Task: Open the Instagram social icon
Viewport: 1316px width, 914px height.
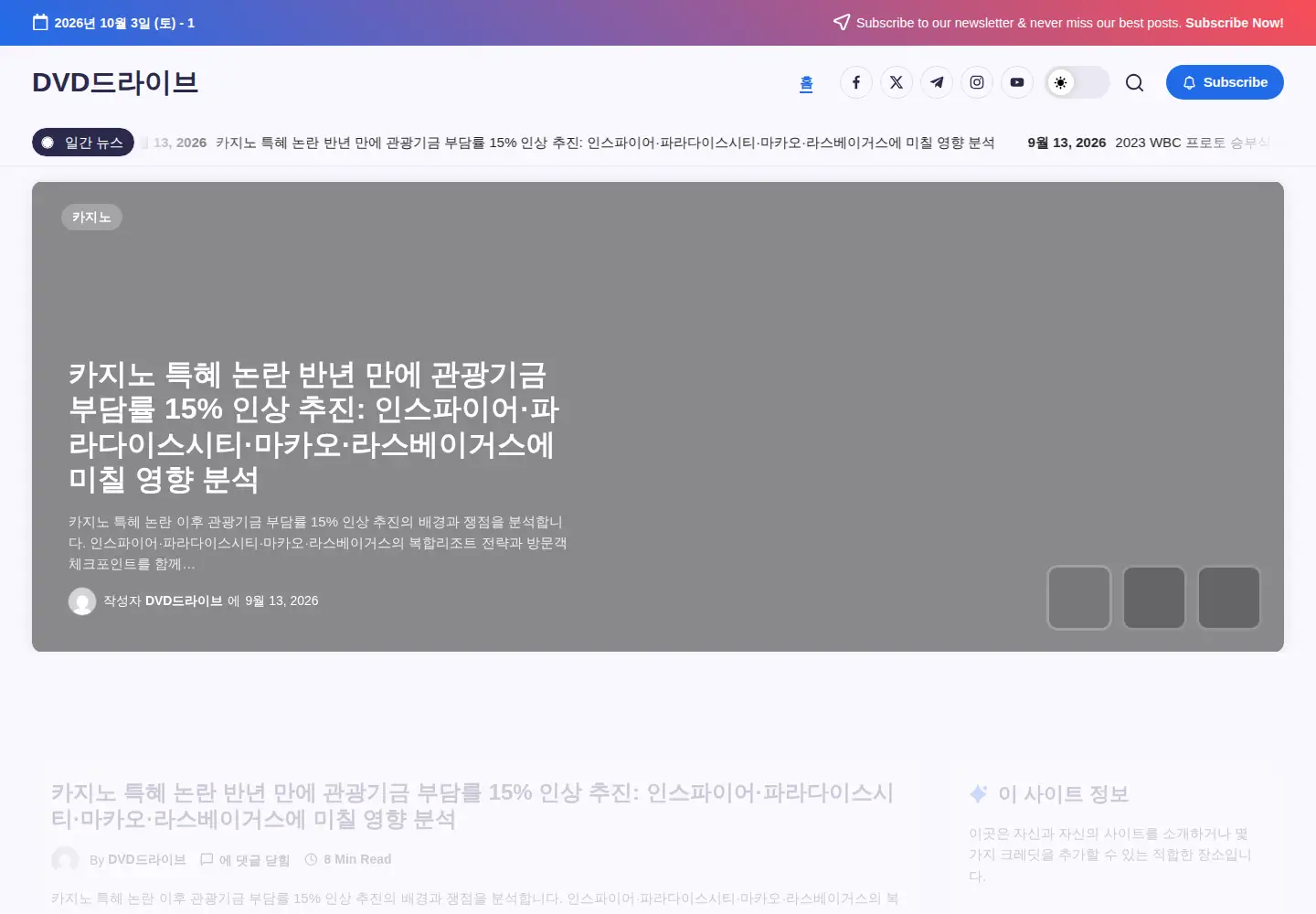Action: pyautogui.click(x=977, y=82)
